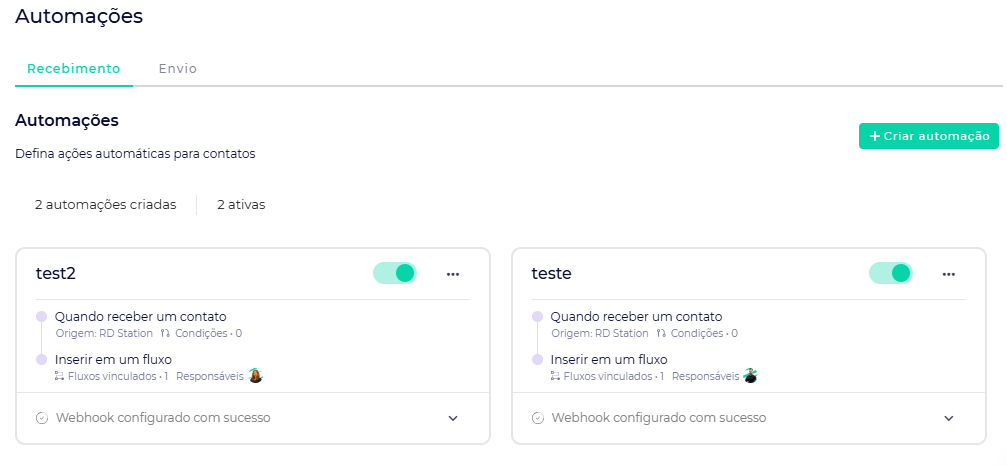
Task: Click webhook success check icon in test2
Action: [x=42, y=418]
